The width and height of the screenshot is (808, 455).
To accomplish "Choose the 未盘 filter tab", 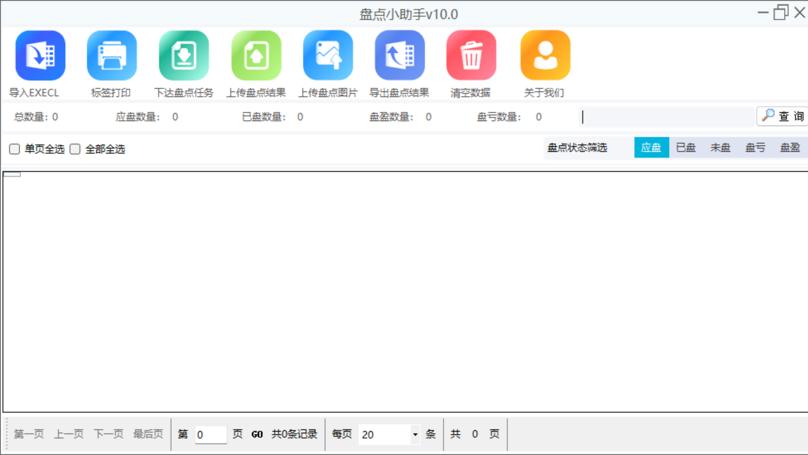I will (x=720, y=147).
